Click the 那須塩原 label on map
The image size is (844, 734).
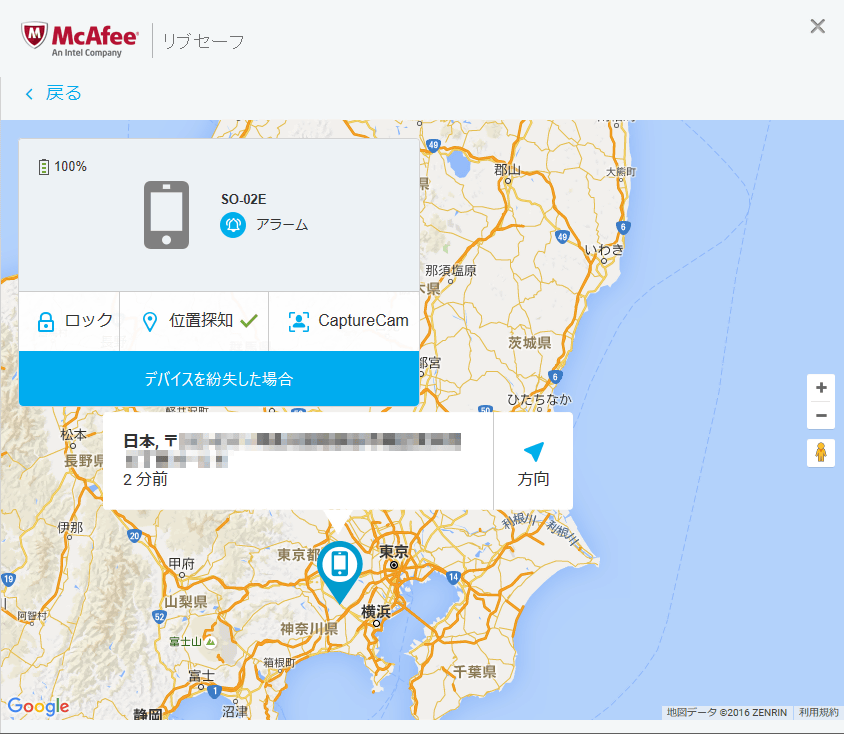tap(451, 270)
